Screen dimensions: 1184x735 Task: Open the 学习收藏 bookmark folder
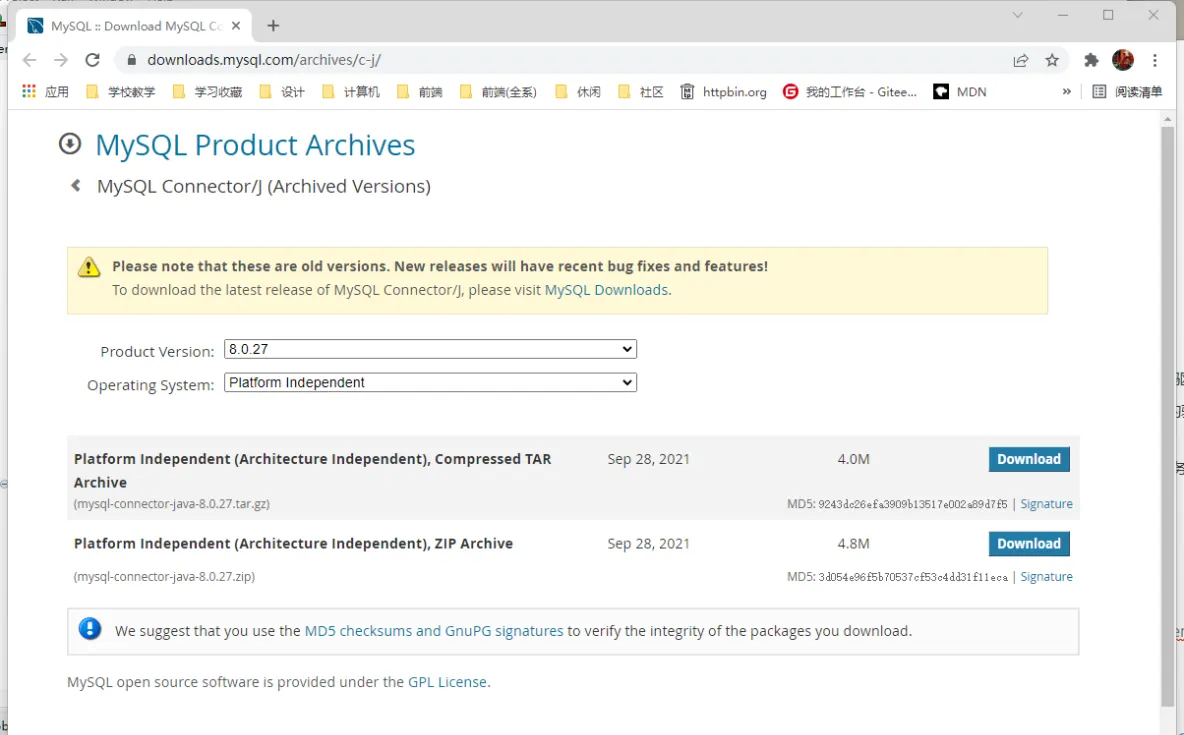click(x=208, y=92)
